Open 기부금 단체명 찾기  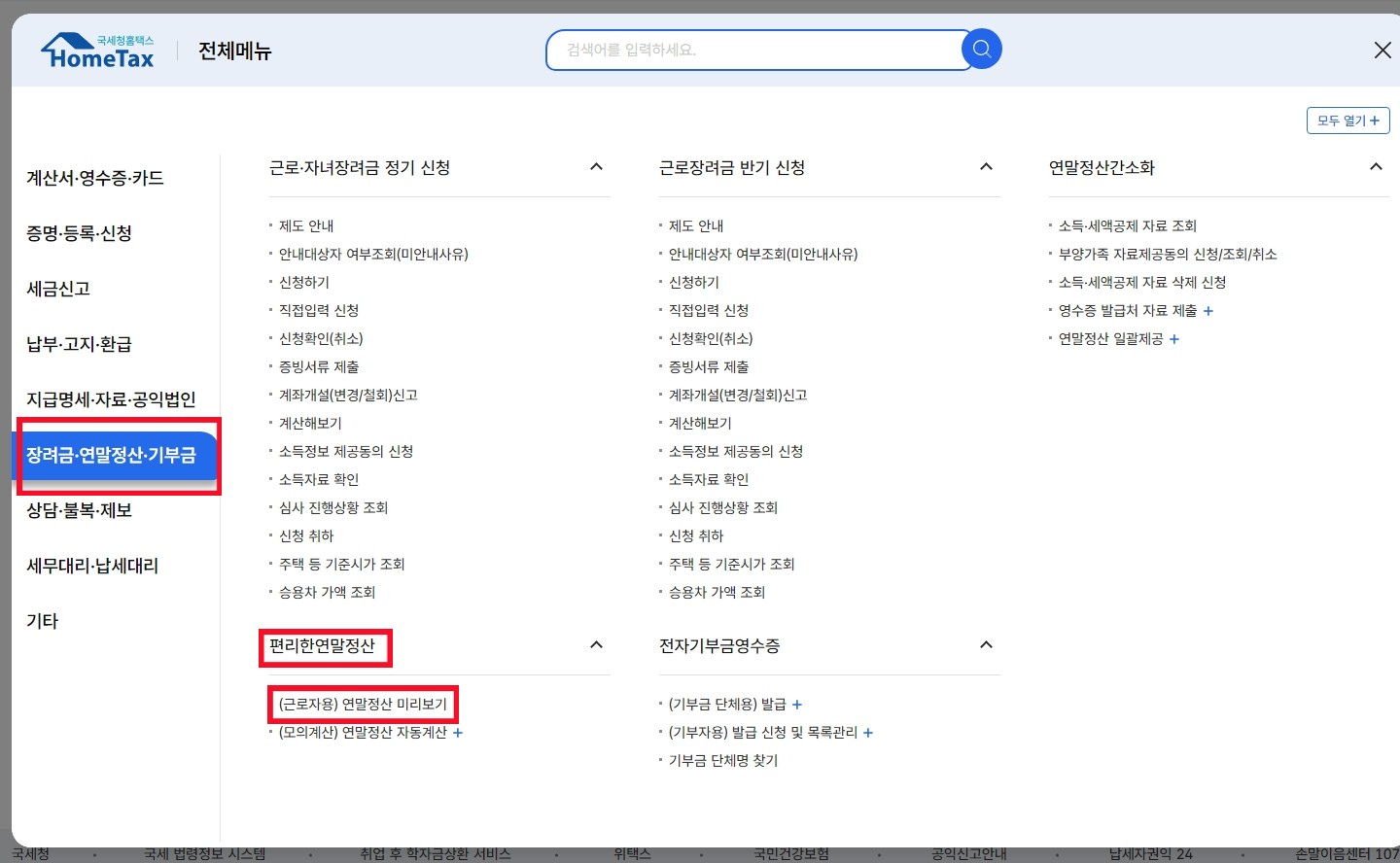click(722, 760)
